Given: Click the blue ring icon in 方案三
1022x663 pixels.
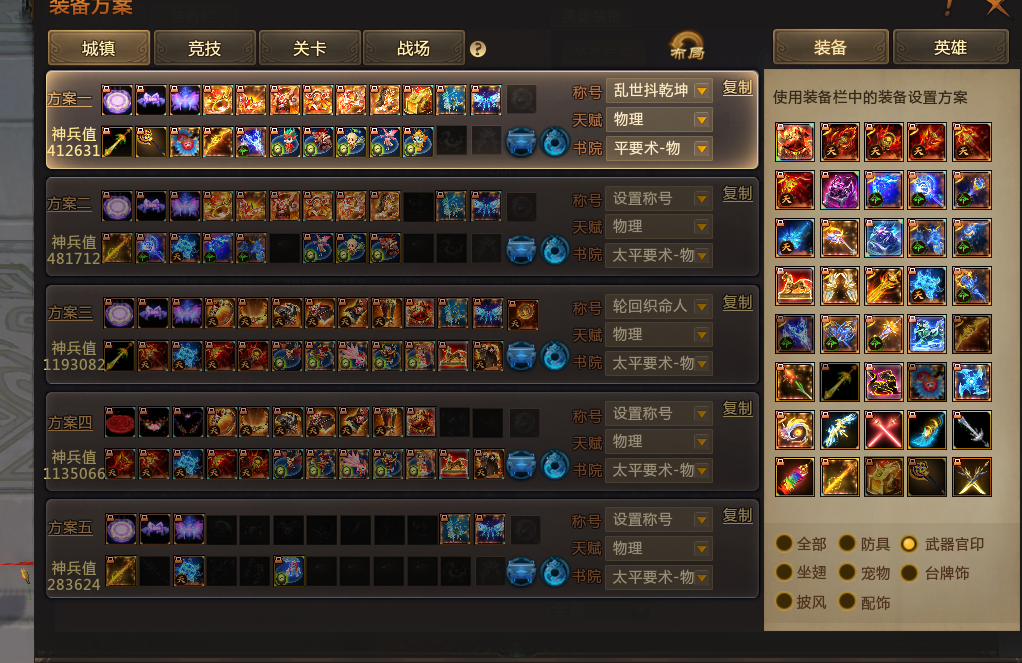Looking at the screenshot, I should pyautogui.click(x=555, y=357).
